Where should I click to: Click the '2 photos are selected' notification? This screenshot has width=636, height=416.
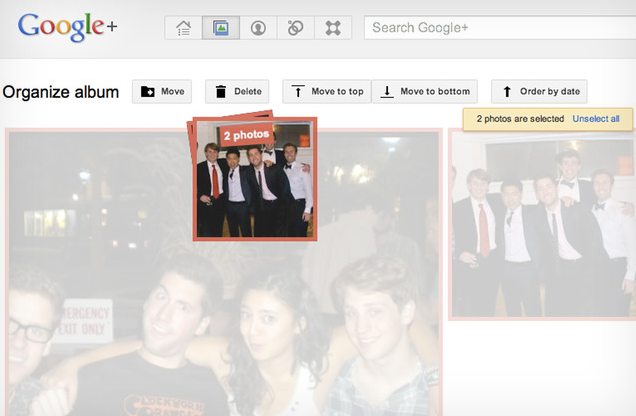click(x=519, y=119)
